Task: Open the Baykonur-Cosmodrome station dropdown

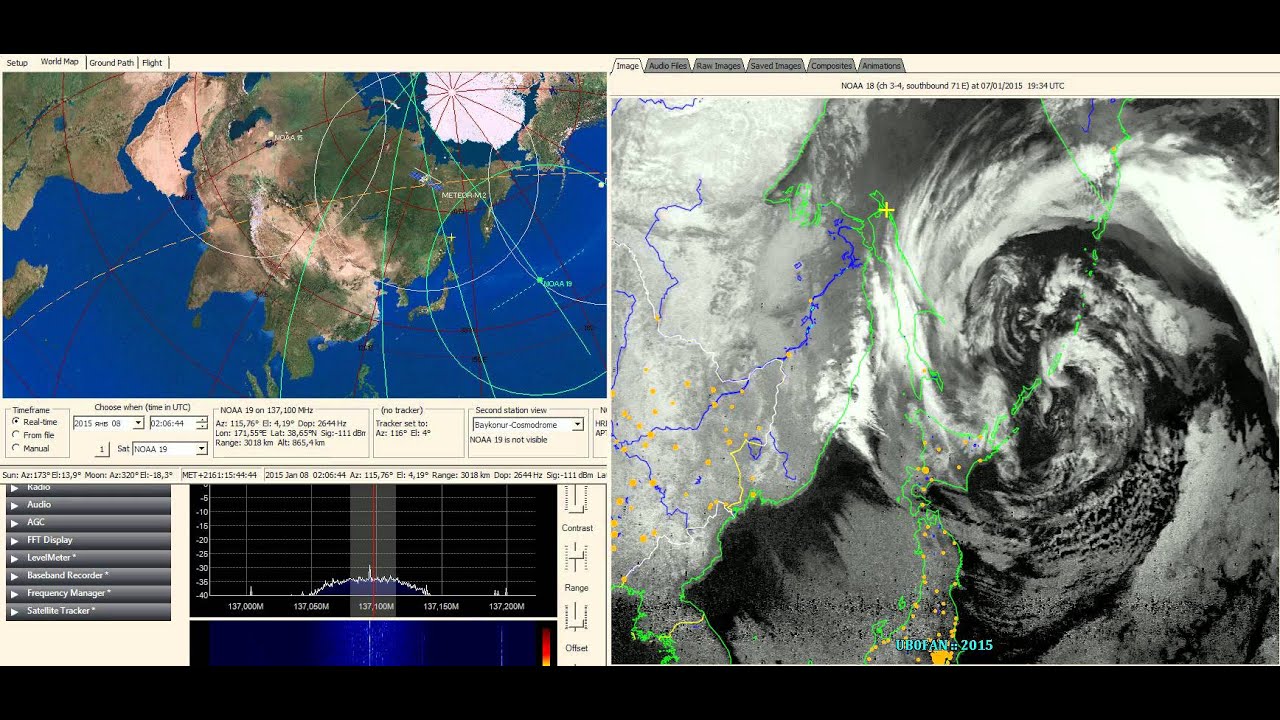Action: [577, 425]
